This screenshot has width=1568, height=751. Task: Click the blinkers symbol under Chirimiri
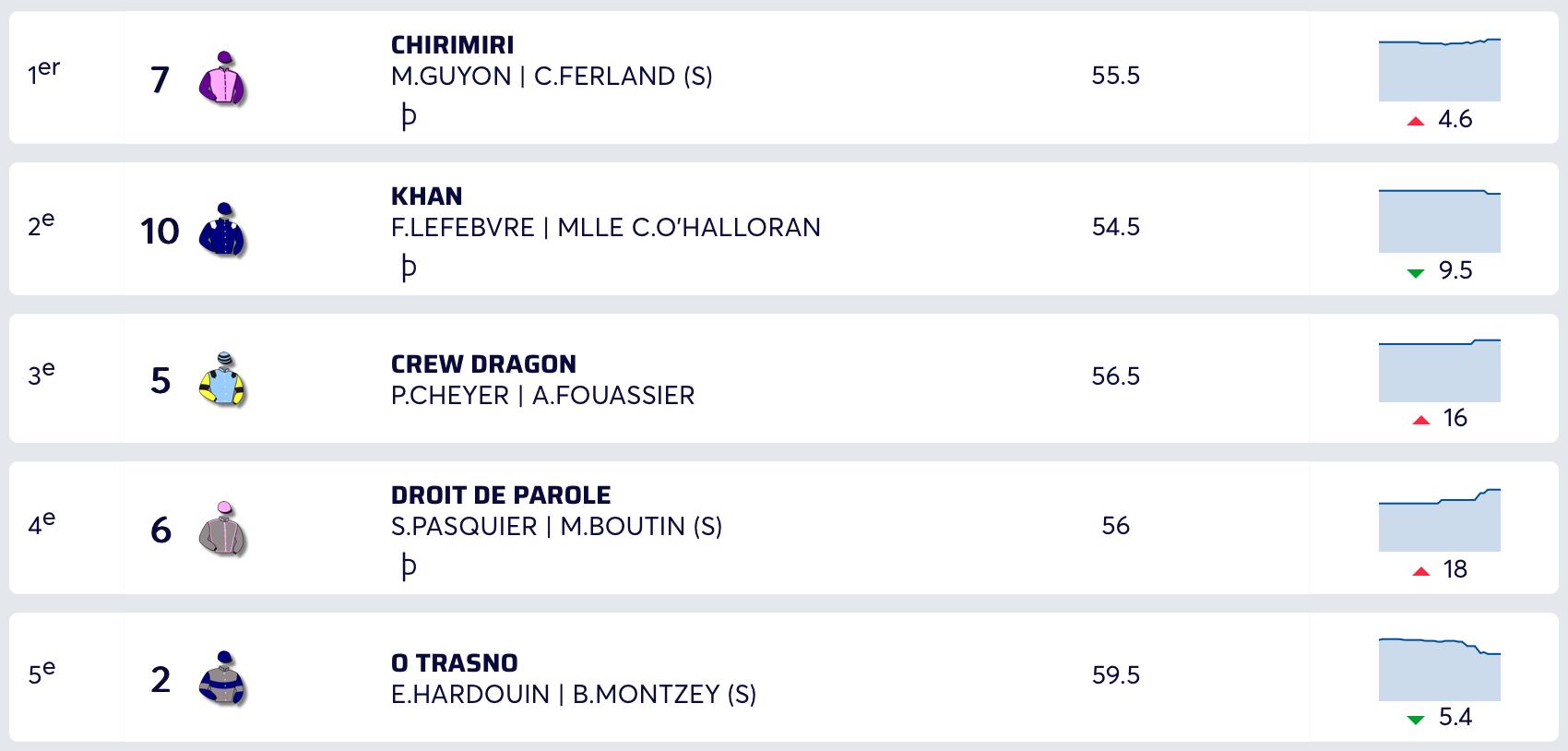409,116
